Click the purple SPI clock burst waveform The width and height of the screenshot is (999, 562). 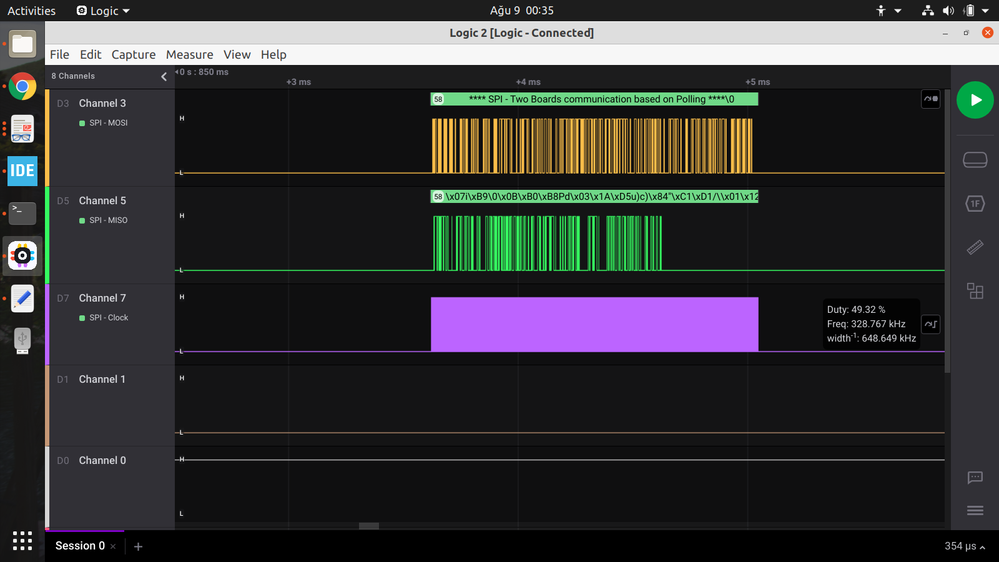(x=594, y=324)
